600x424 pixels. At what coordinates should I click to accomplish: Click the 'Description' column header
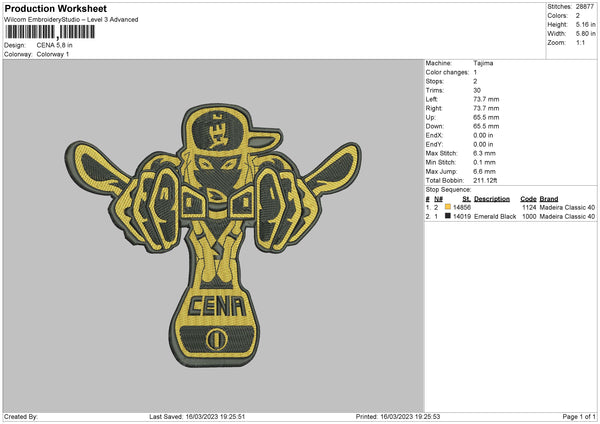click(492, 199)
